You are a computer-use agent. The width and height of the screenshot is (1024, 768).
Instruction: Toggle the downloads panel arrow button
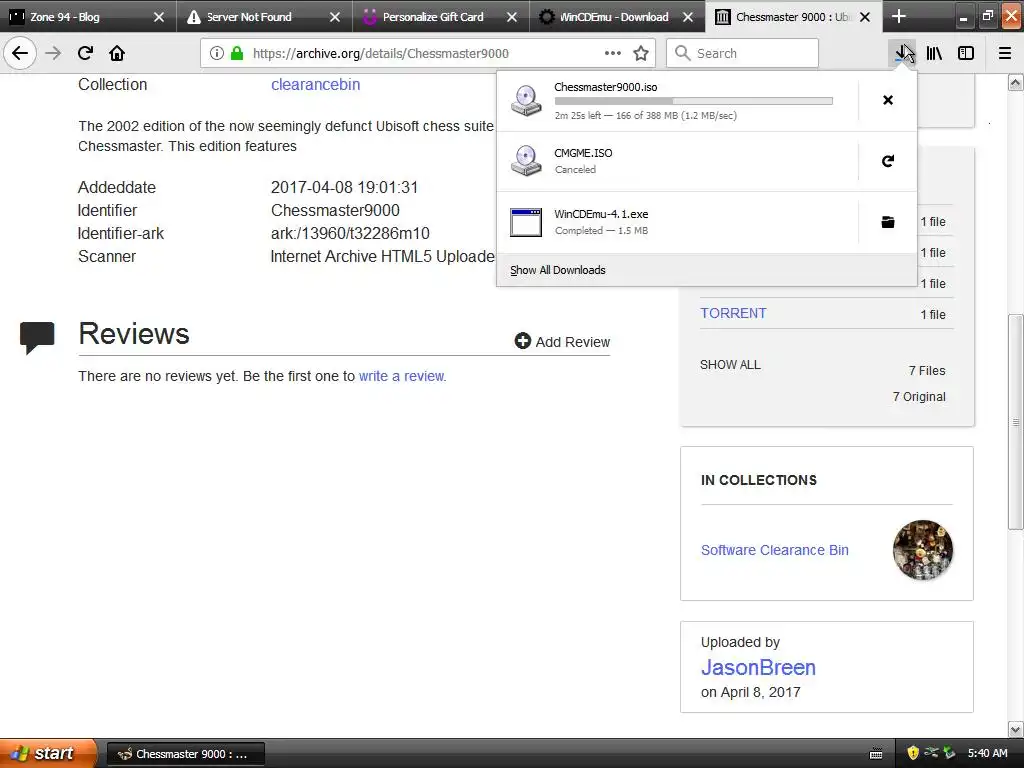point(903,54)
